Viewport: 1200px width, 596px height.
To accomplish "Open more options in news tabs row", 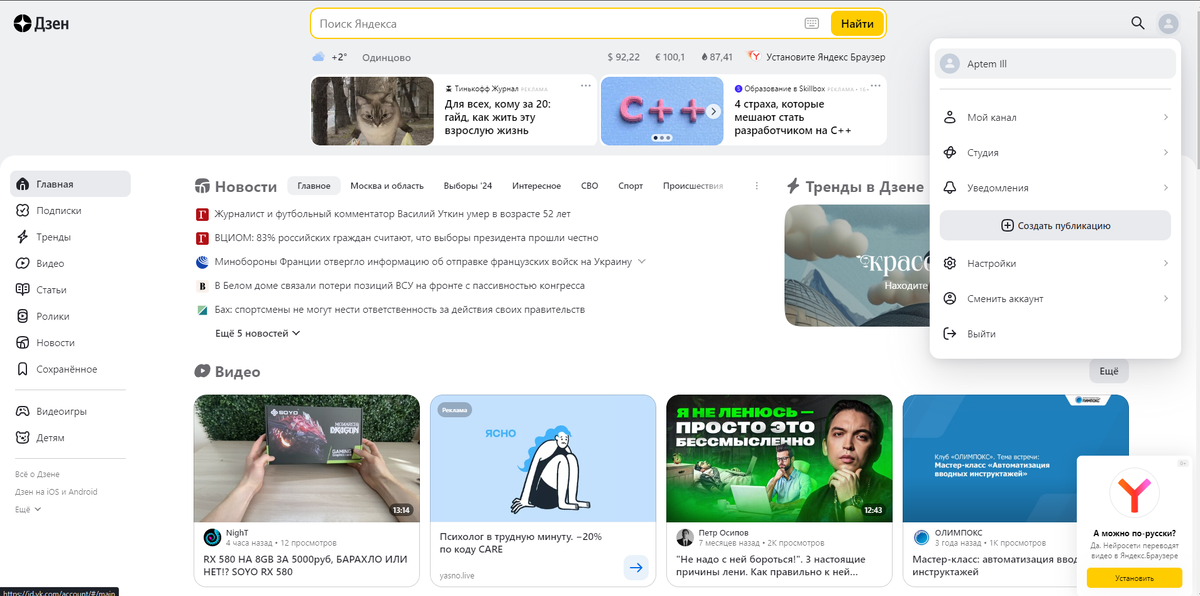I will (x=756, y=186).
